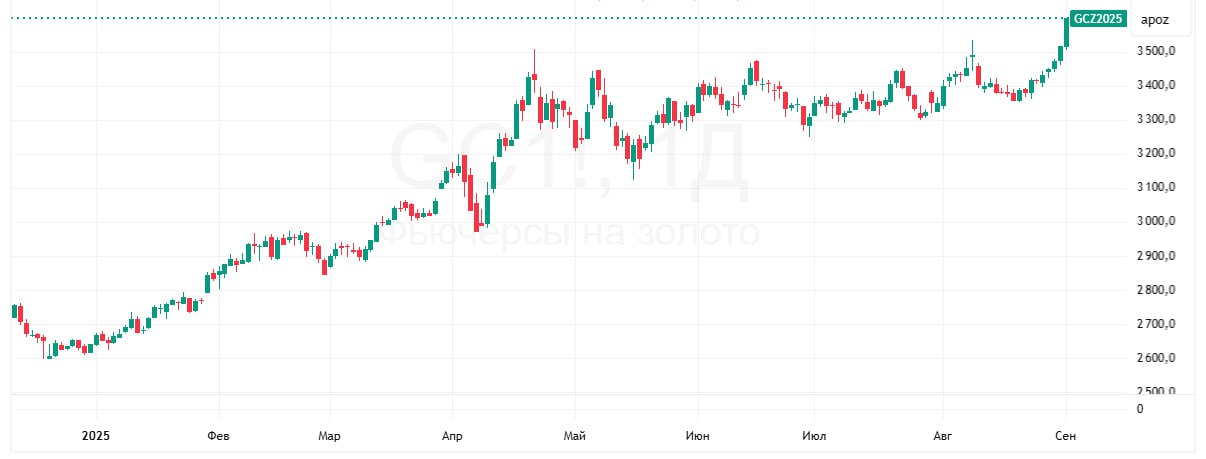
Task: Click the Мар month label on time axis
Action: tap(329, 436)
